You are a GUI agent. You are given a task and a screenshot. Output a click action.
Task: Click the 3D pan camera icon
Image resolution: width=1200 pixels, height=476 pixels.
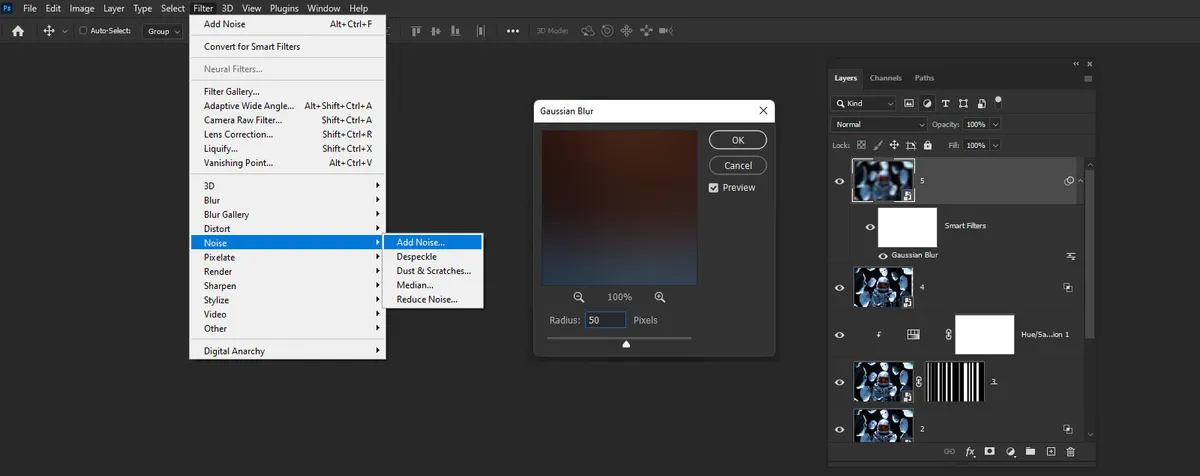pyautogui.click(x=626, y=31)
